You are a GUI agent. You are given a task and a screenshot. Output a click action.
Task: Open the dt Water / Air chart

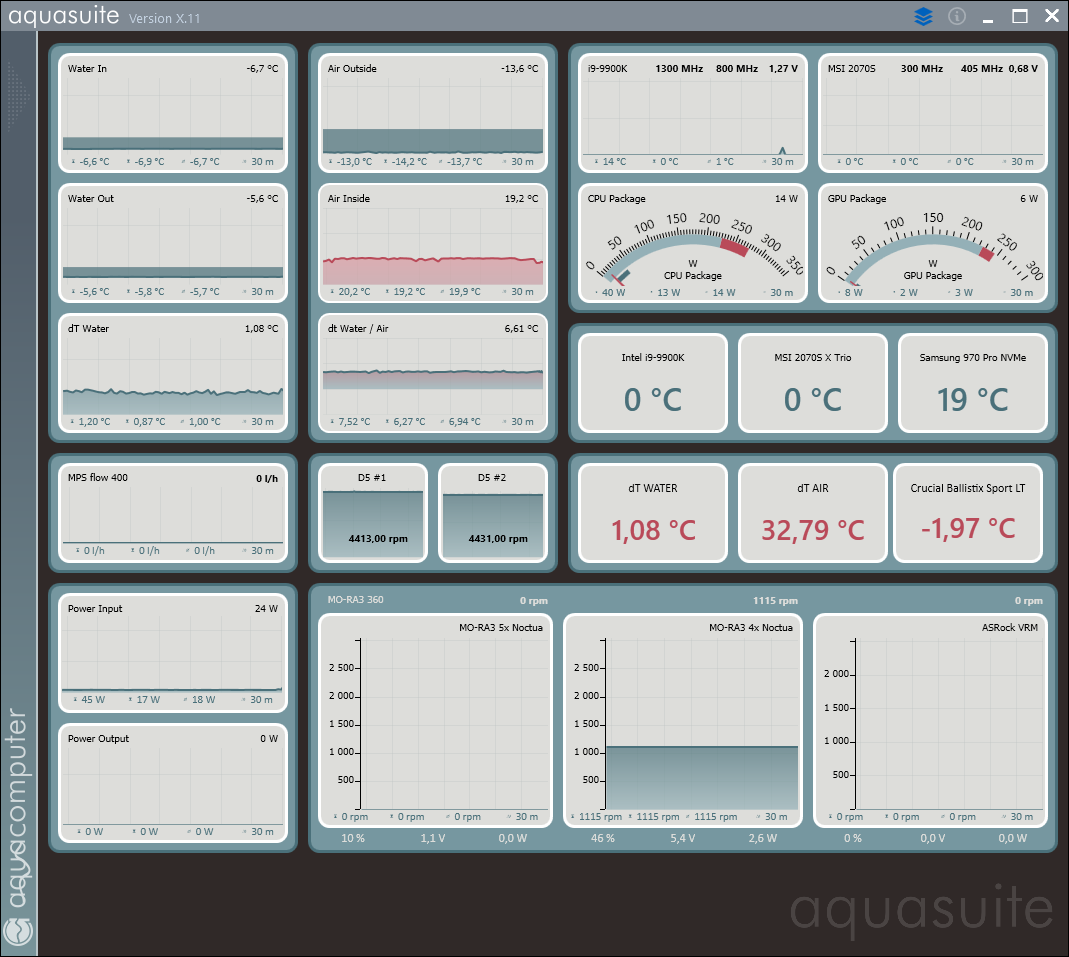(433, 374)
